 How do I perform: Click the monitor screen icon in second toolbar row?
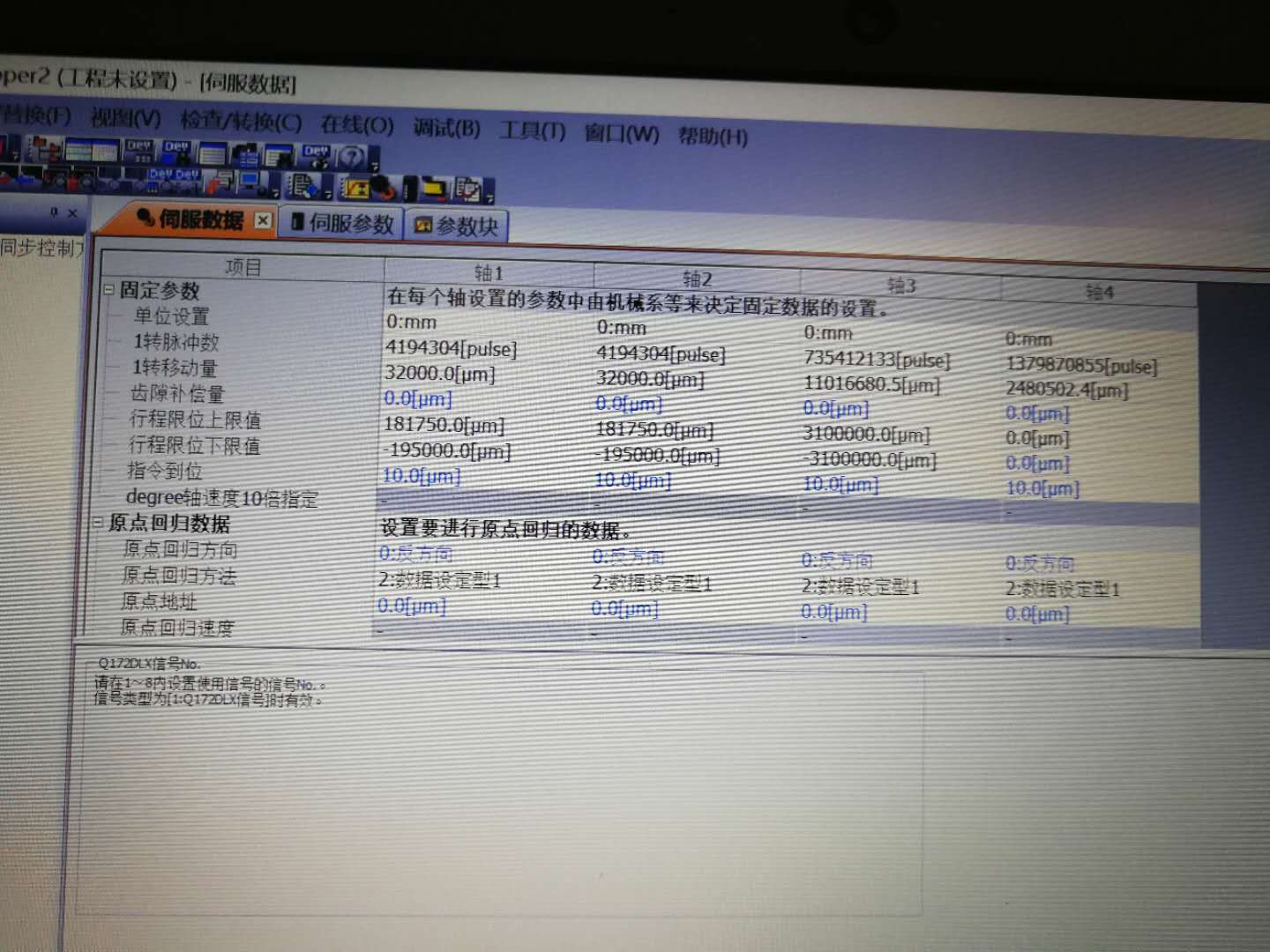[251, 182]
